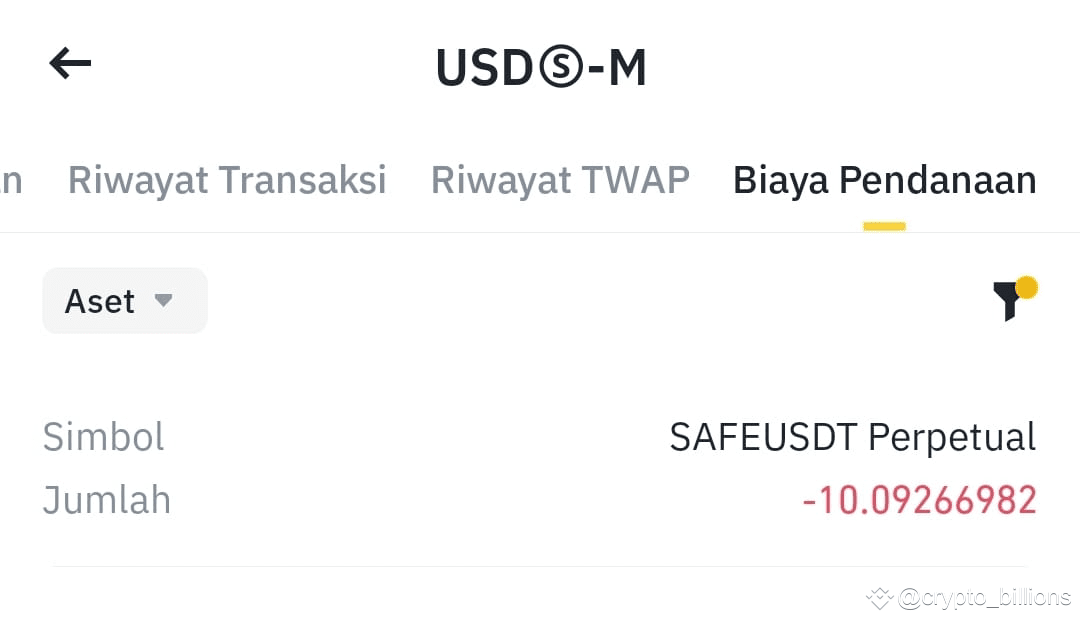1080x619 pixels.
Task: Tap SAFEUSDT Perpetual symbol value
Action: [853, 437]
